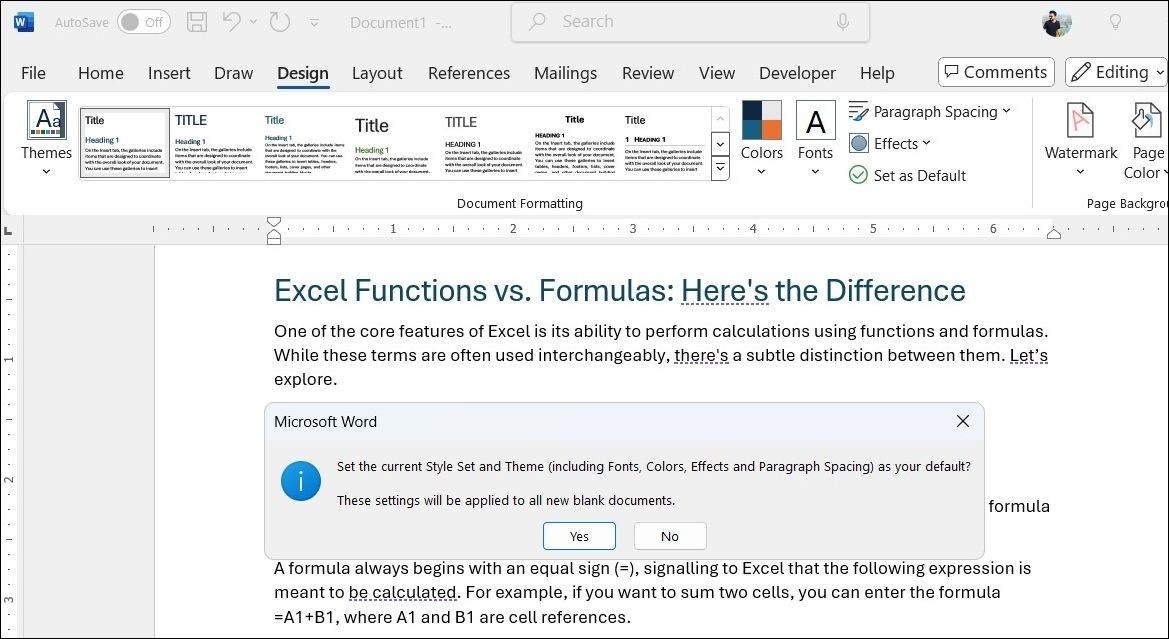The width and height of the screenshot is (1169, 639).
Task: Expand the style set gallery more arrow
Action: coord(720,168)
